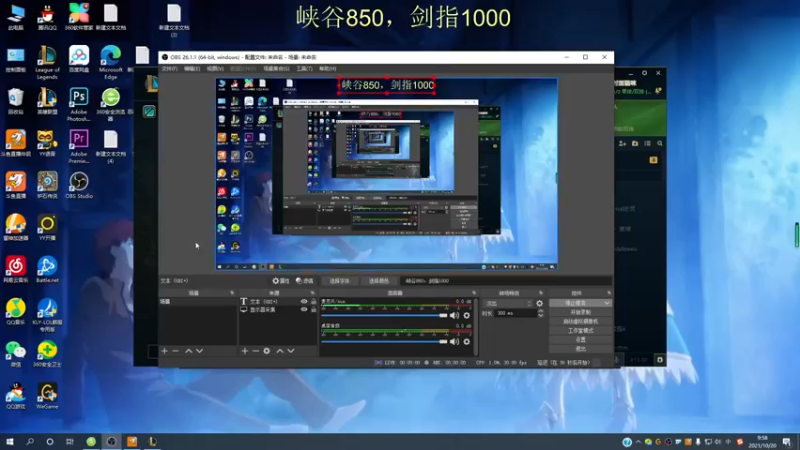
Task: Adjust the 桌面音频 volume slider
Action: click(x=384, y=341)
